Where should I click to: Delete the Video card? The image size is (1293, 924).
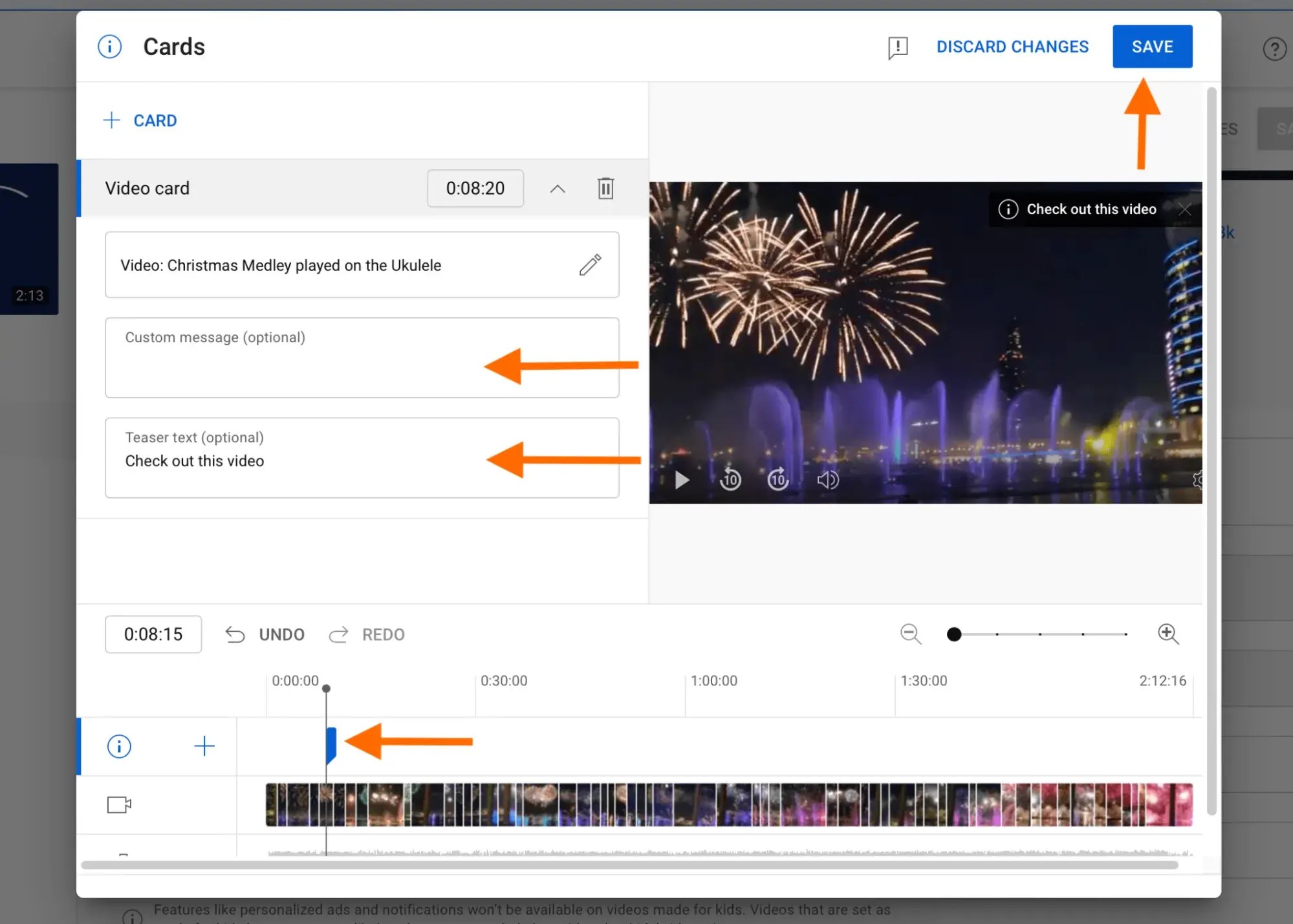pos(605,188)
